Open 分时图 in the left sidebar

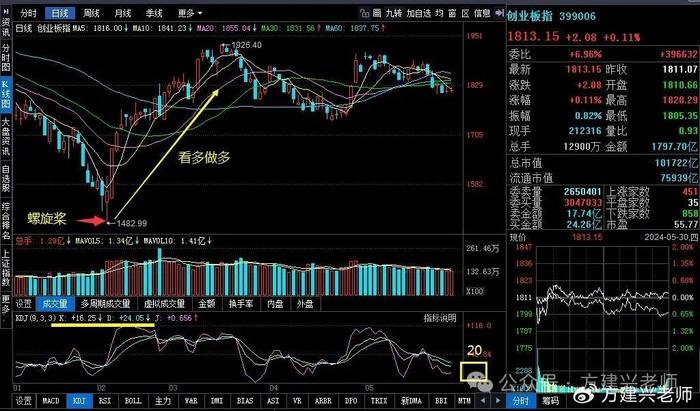pyautogui.click(x=6, y=57)
